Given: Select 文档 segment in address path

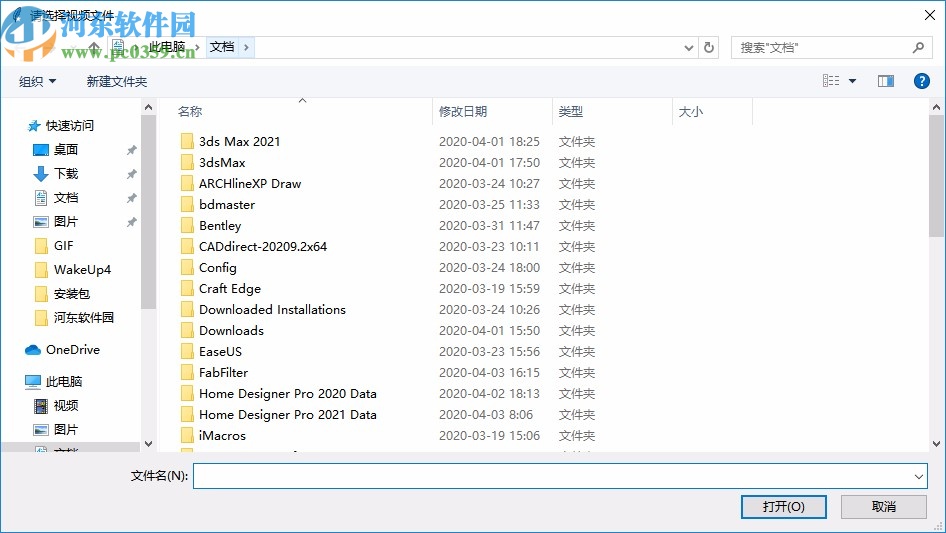Looking at the screenshot, I should click(x=222, y=47).
